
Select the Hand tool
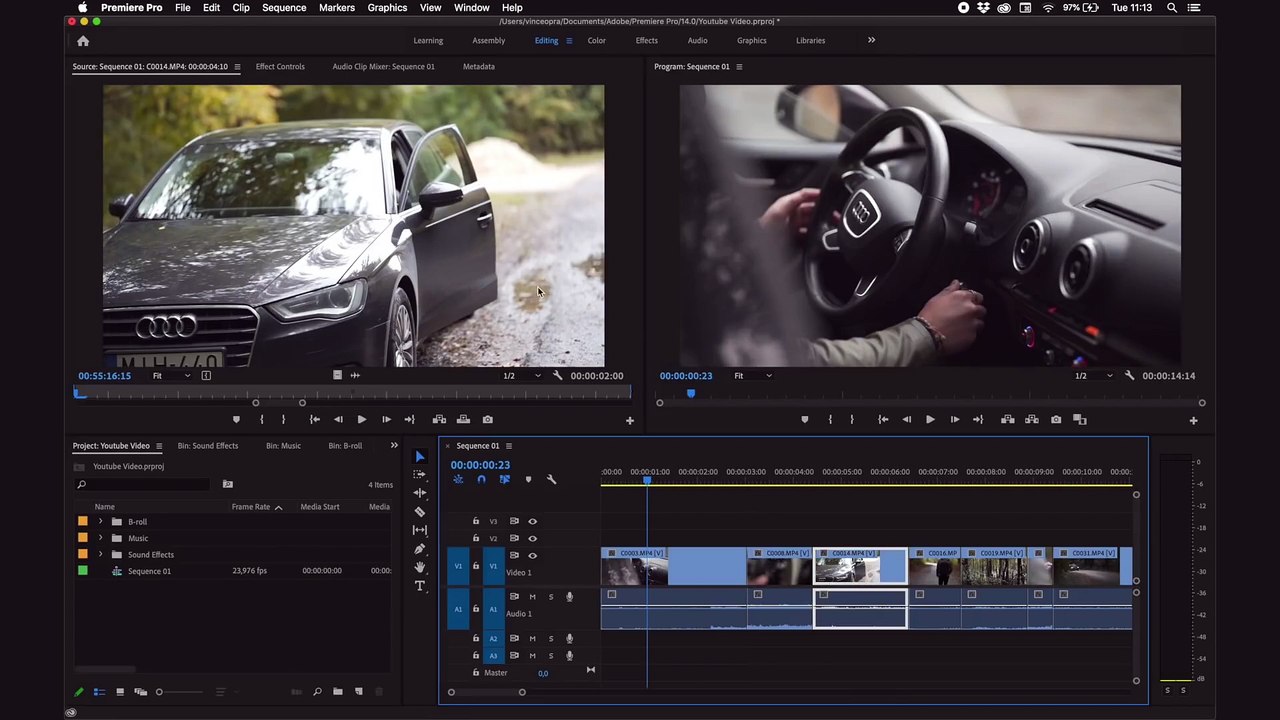(420, 567)
